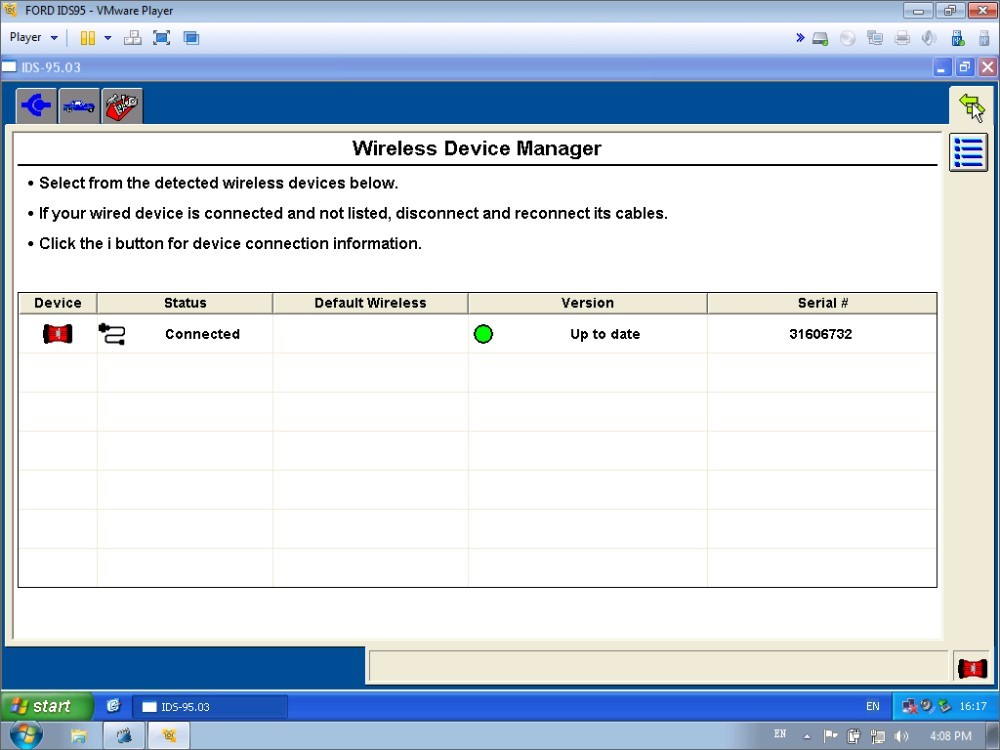The width and height of the screenshot is (1000, 750).
Task: Open the blue list menu icon
Action: (x=968, y=152)
